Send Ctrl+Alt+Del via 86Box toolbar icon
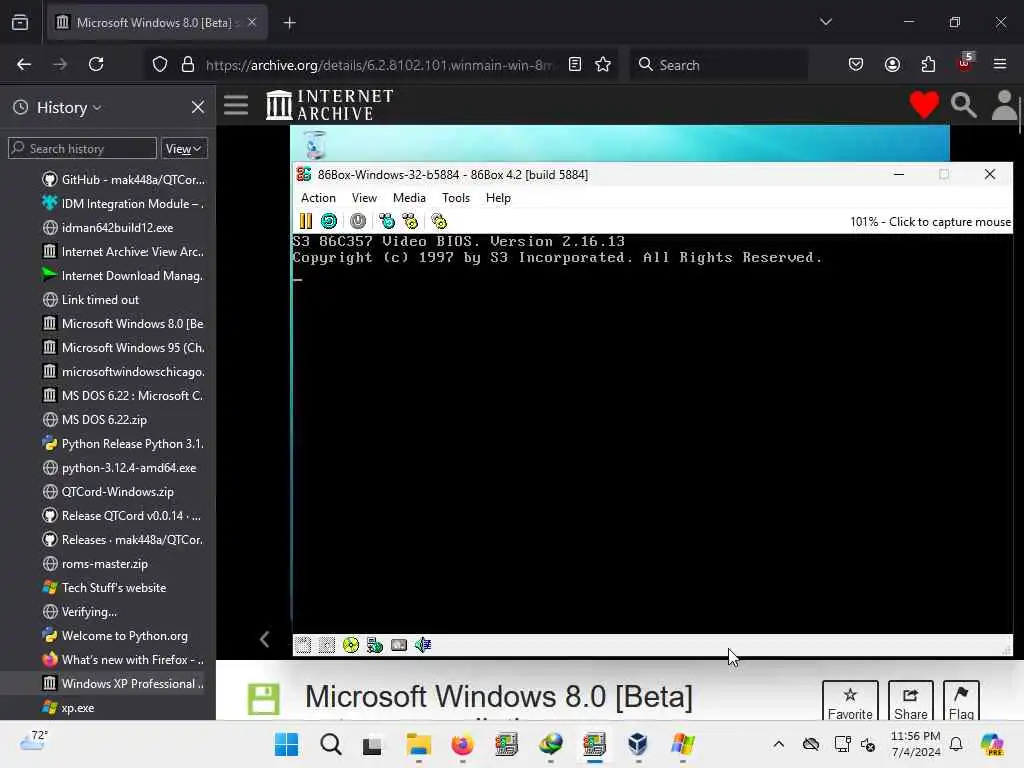 point(387,221)
